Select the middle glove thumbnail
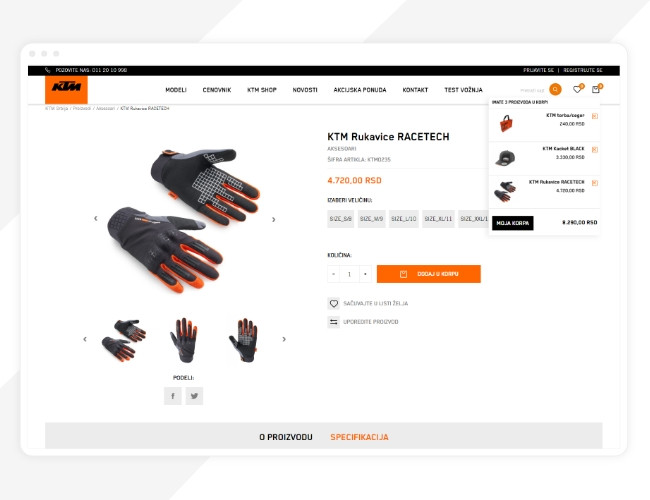650x500 pixels. tap(184, 340)
